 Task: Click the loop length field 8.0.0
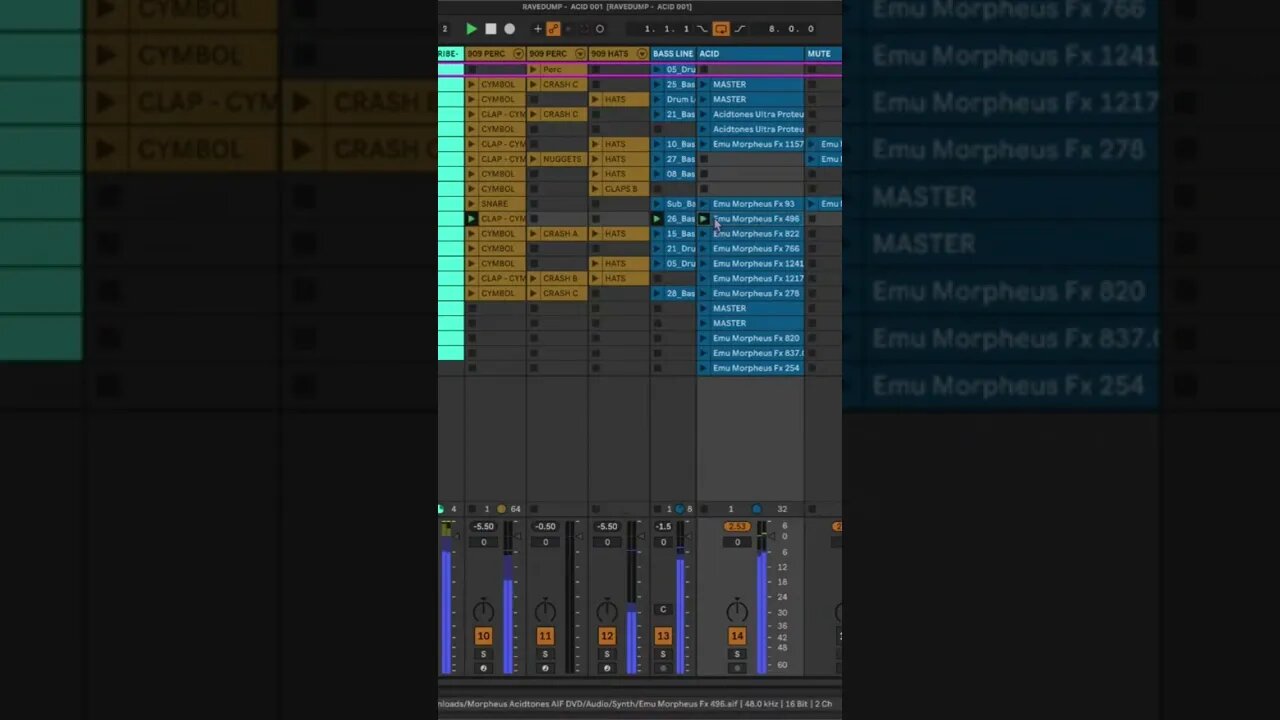point(791,29)
